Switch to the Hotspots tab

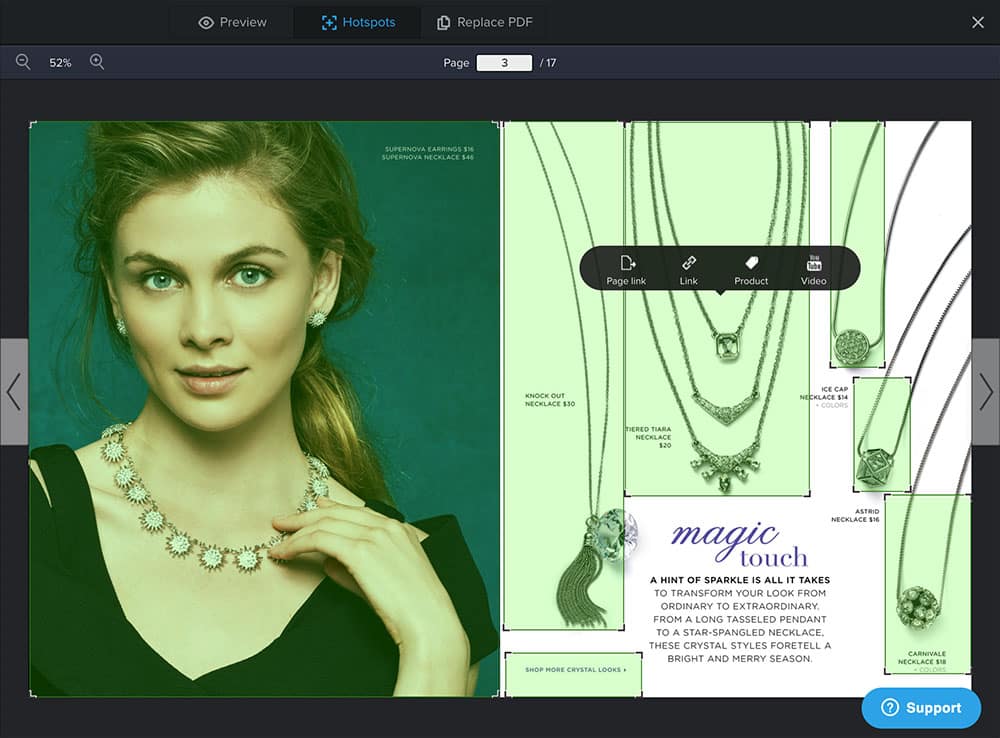pos(356,21)
